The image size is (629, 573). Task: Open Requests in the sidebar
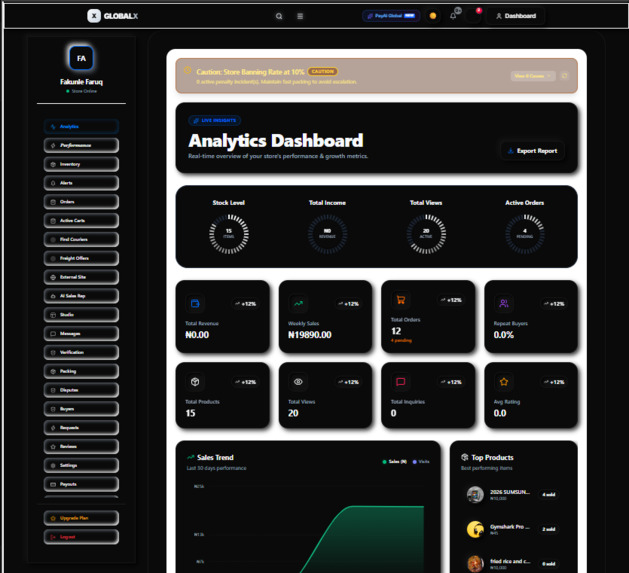coord(81,428)
